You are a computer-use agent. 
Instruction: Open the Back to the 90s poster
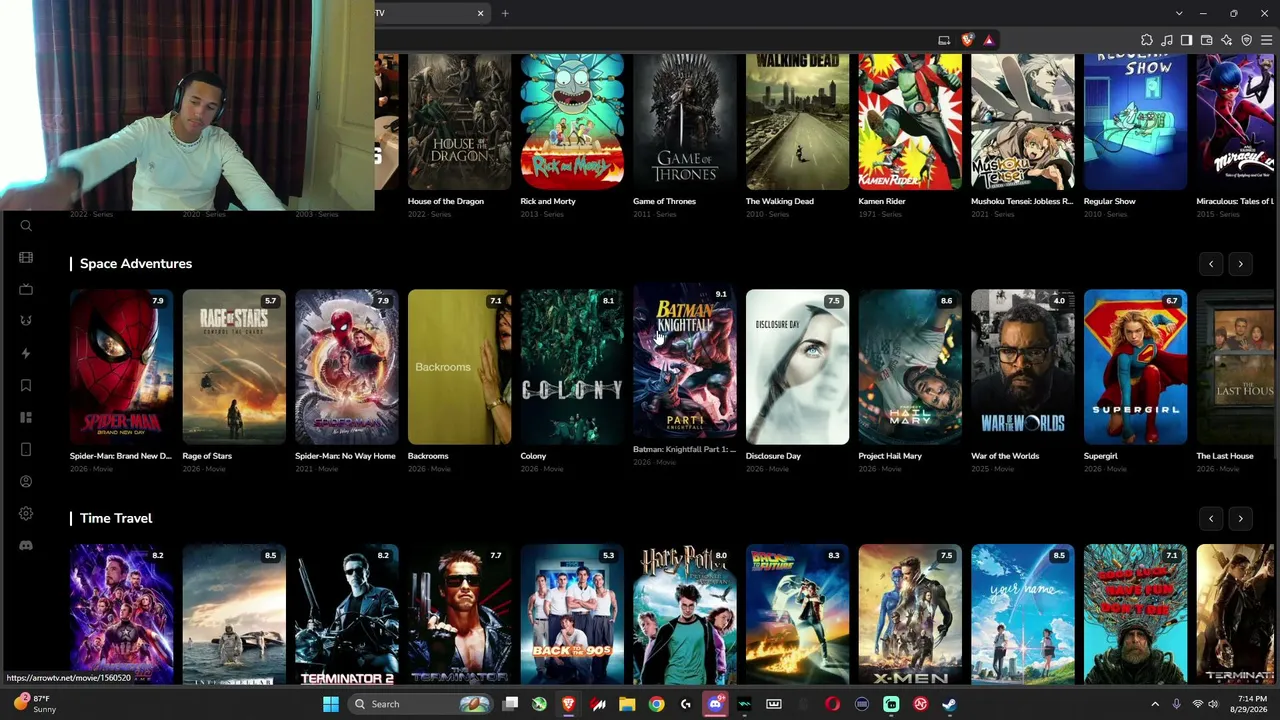[572, 614]
